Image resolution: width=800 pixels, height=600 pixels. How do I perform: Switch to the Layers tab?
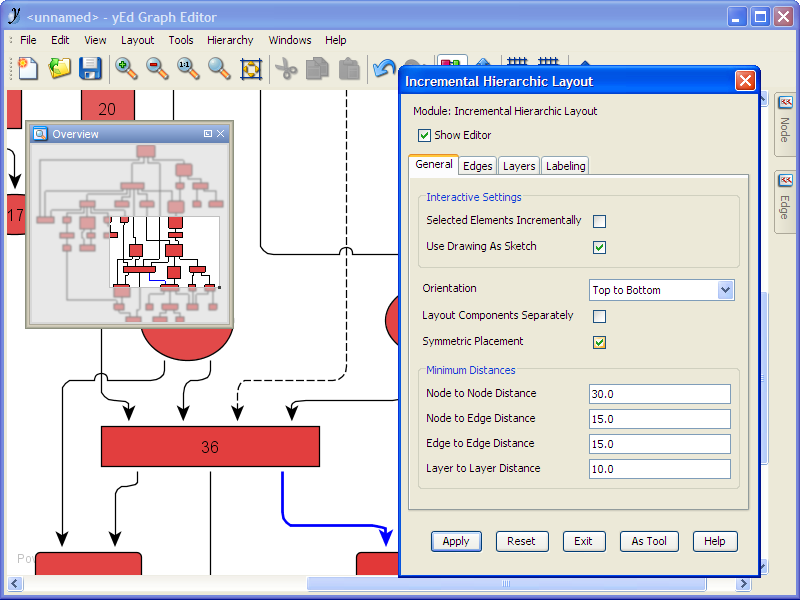[519, 166]
